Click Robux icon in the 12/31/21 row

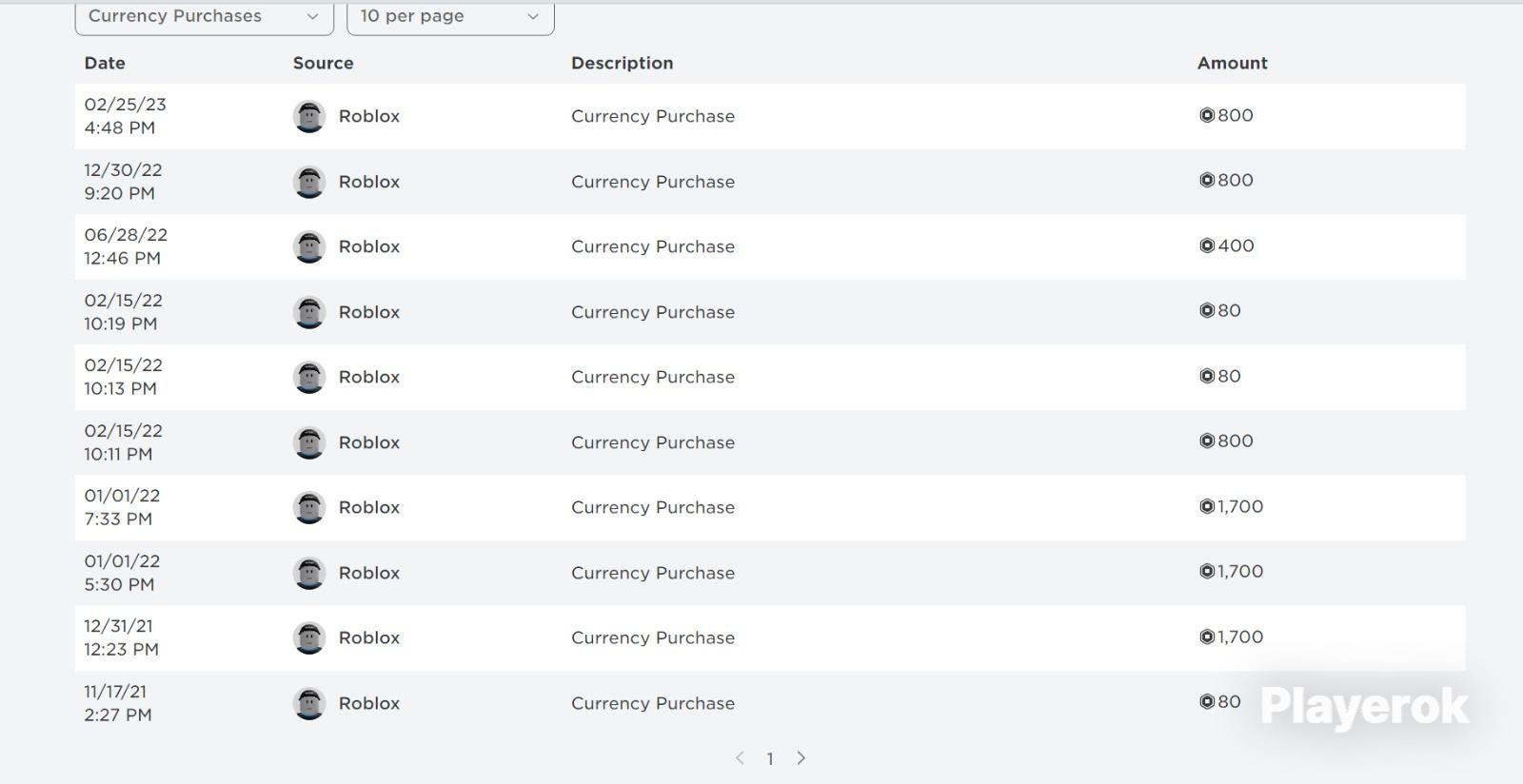coord(1207,637)
